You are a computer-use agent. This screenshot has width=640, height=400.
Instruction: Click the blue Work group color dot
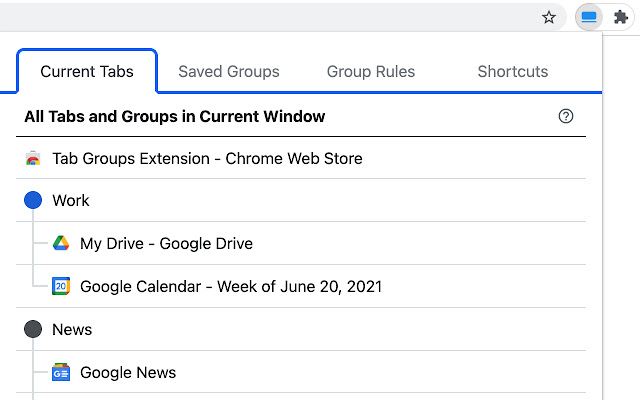coord(33,201)
